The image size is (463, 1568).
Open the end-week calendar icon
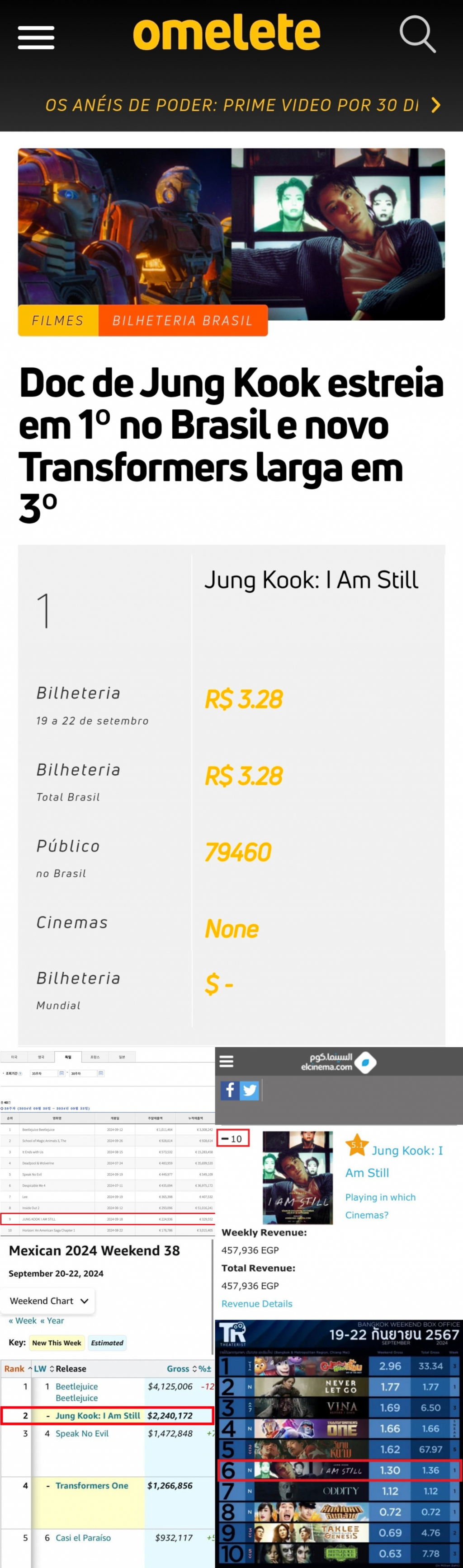[101, 1073]
